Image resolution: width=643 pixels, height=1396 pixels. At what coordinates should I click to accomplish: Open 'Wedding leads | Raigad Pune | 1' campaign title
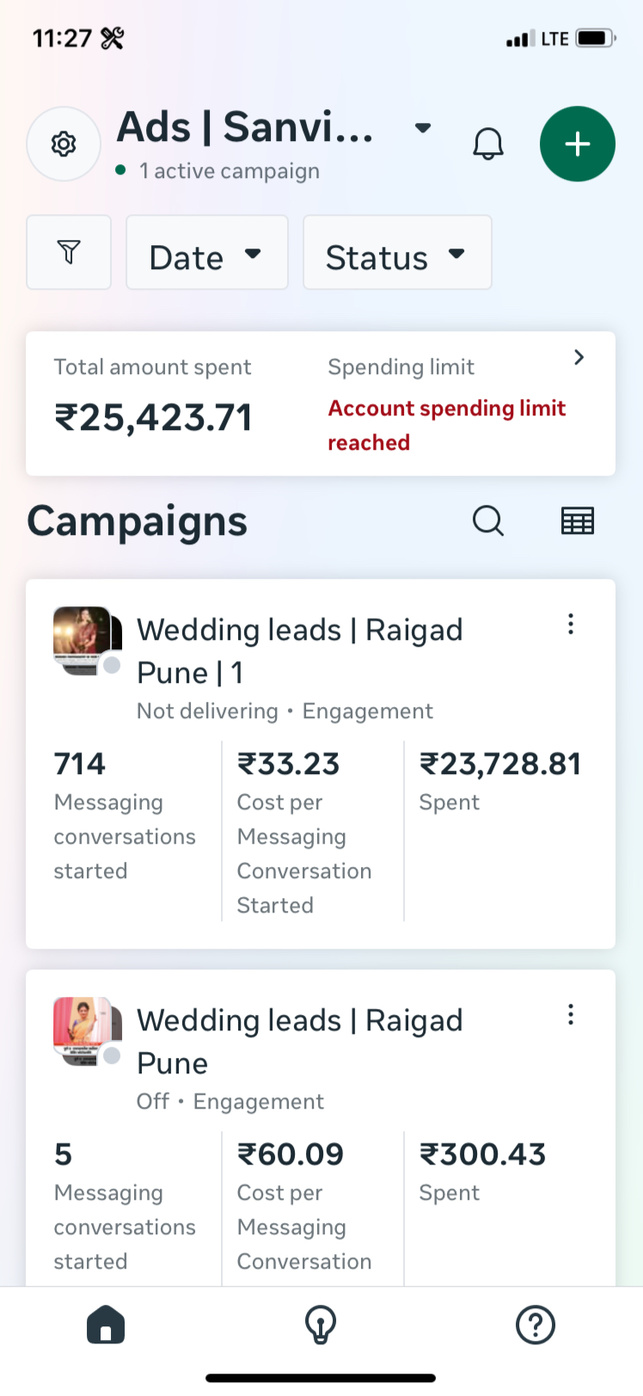click(299, 650)
